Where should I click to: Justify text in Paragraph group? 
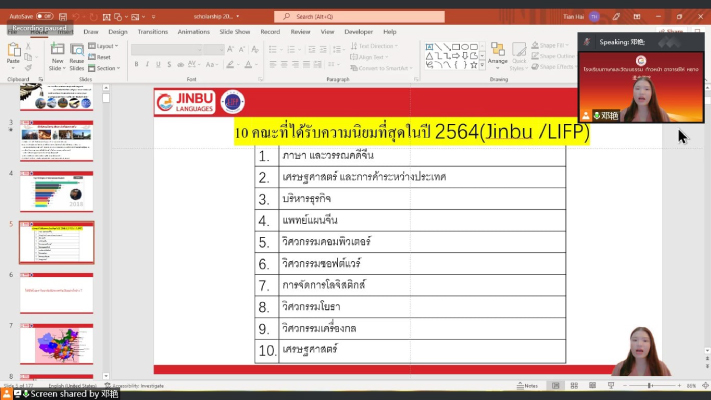pyautogui.click(x=307, y=65)
